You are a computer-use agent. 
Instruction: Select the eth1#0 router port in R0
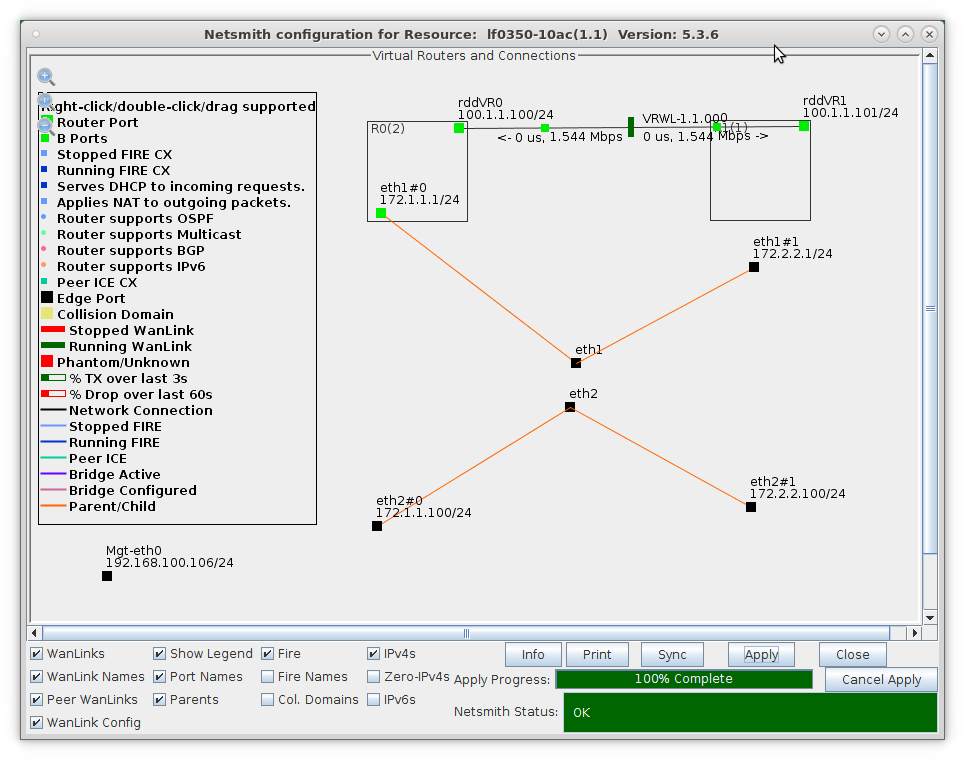(381, 213)
